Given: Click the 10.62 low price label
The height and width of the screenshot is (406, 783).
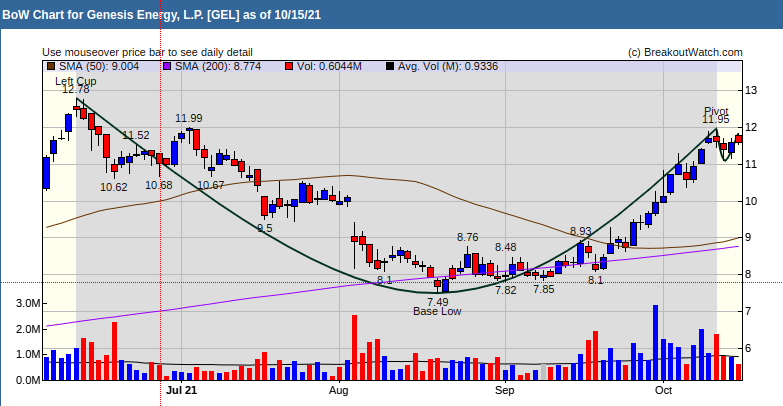Looking at the screenshot, I should point(114,187).
